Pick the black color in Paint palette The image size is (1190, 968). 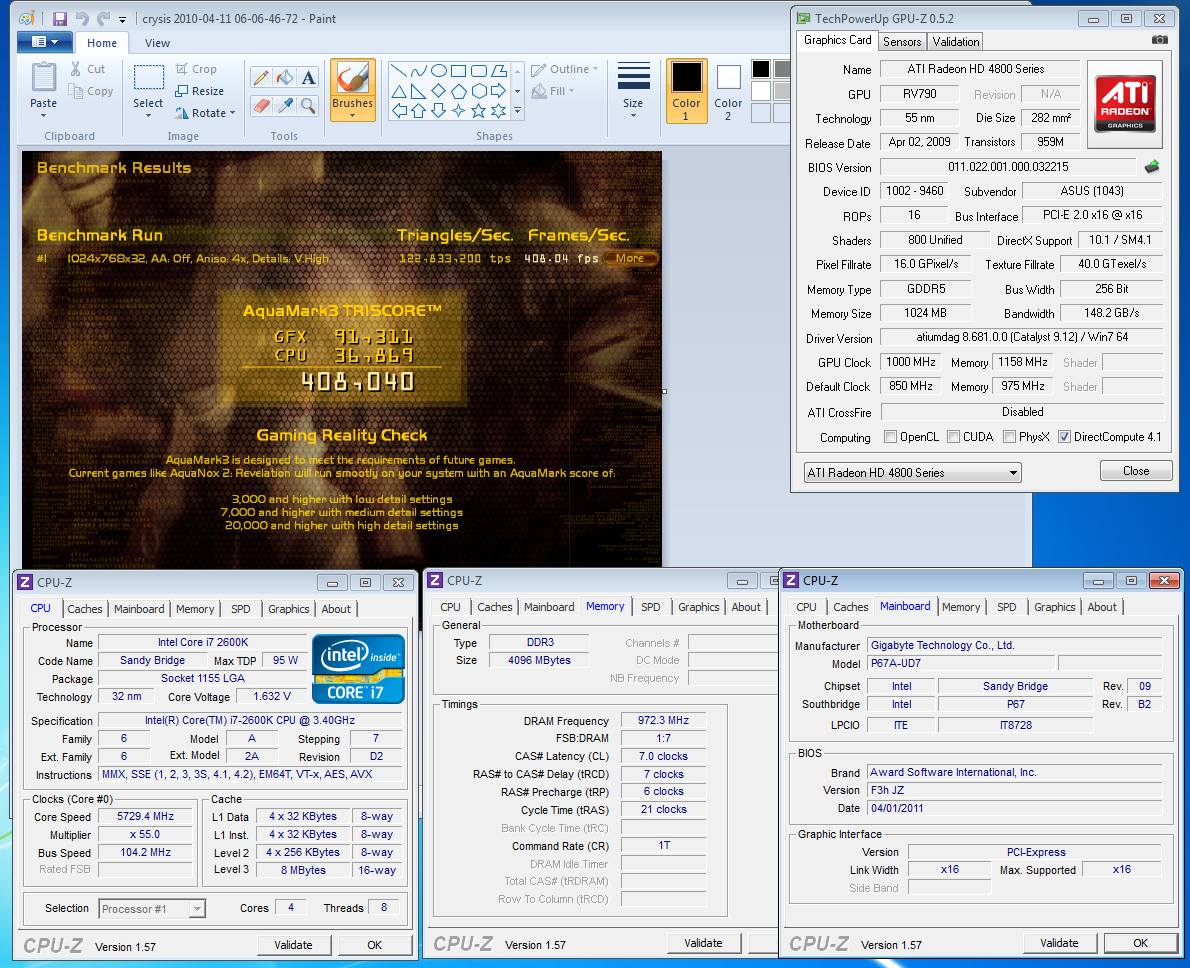click(760, 69)
